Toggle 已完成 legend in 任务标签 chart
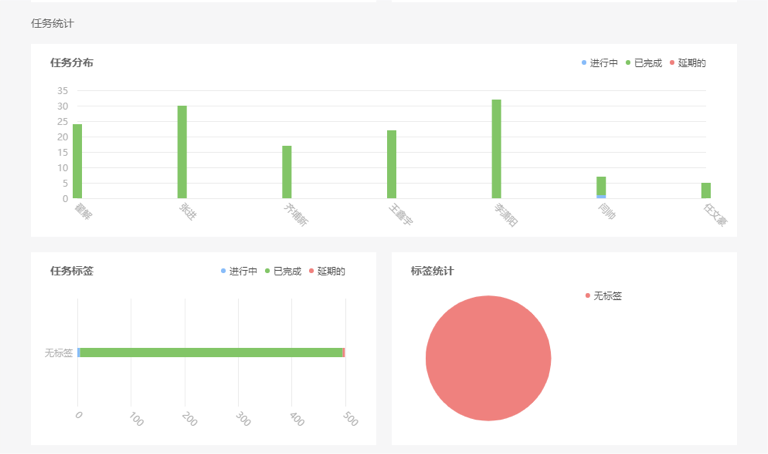The height and width of the screenshot is (454, 768). tap(283, 271)
